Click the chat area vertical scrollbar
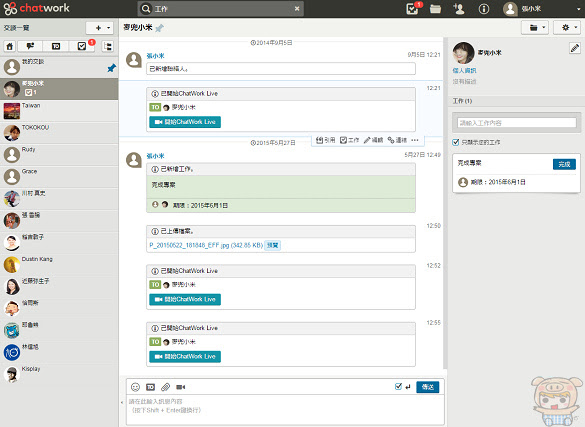The height and width of the screenshot is (427, 585). pos(445,203)
